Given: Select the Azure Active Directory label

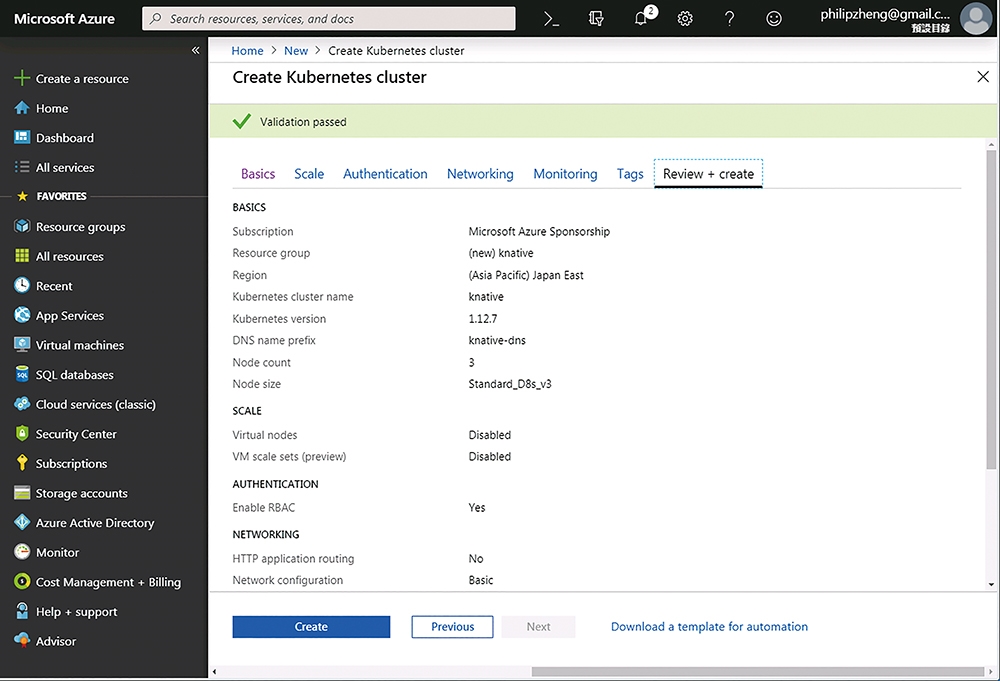Looking at the screenshot, I should 94,522.
